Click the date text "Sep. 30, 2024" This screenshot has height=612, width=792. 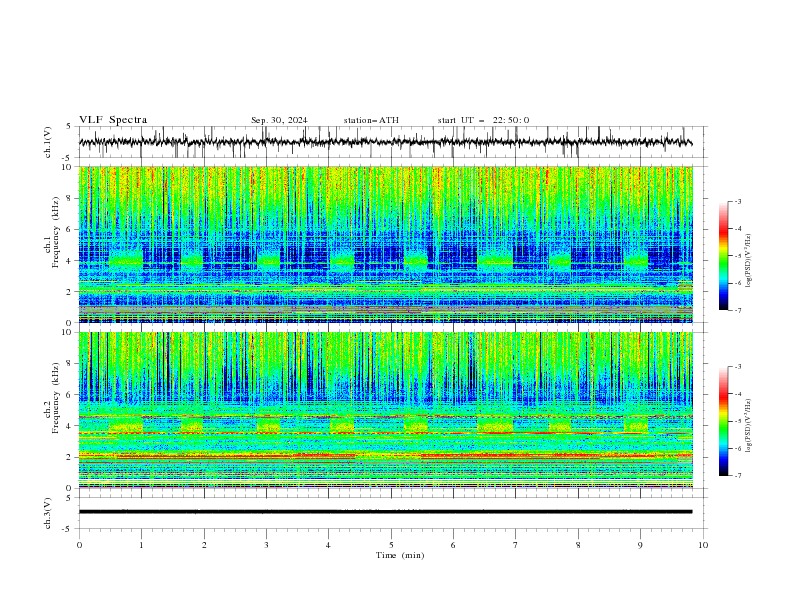pyautogui.click(x=279, y=120)
